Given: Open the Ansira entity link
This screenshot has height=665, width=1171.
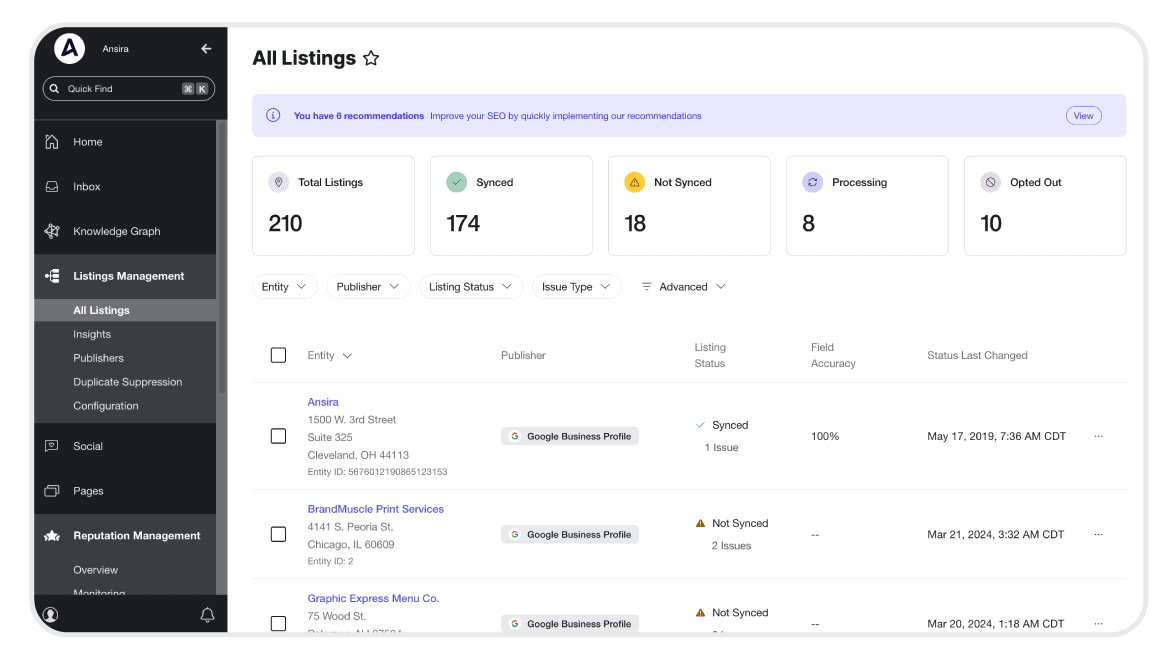Looking at the screenshot, I should pyautogui.click(x=323, y=402).
